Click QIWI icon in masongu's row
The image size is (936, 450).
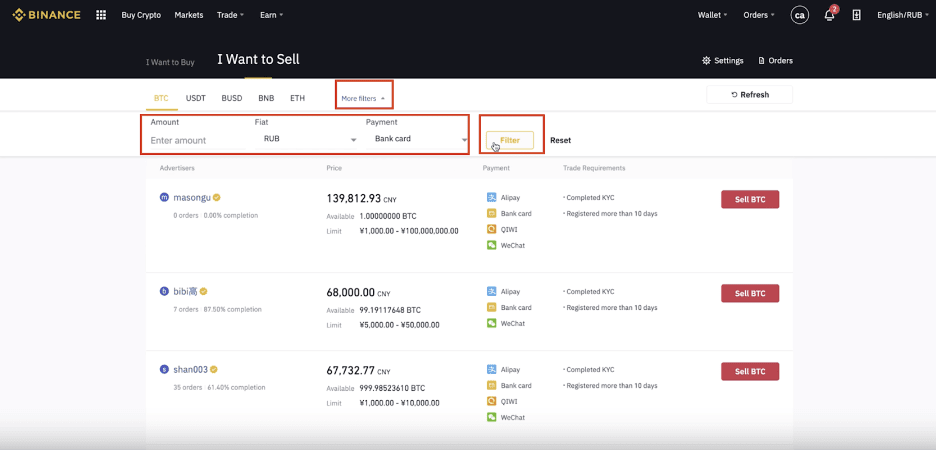[491, 229]
